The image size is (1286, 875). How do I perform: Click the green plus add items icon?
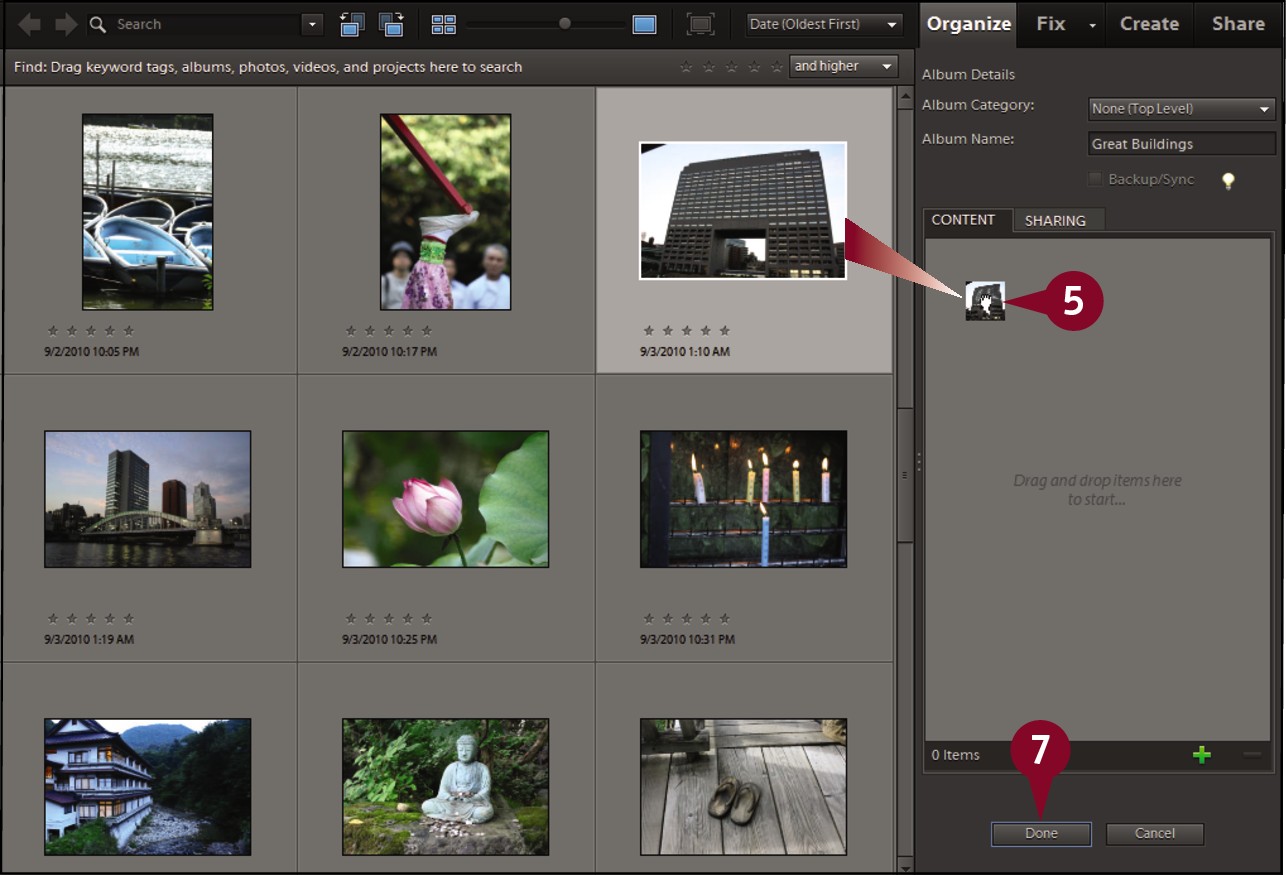click(x=1202, y=755)
